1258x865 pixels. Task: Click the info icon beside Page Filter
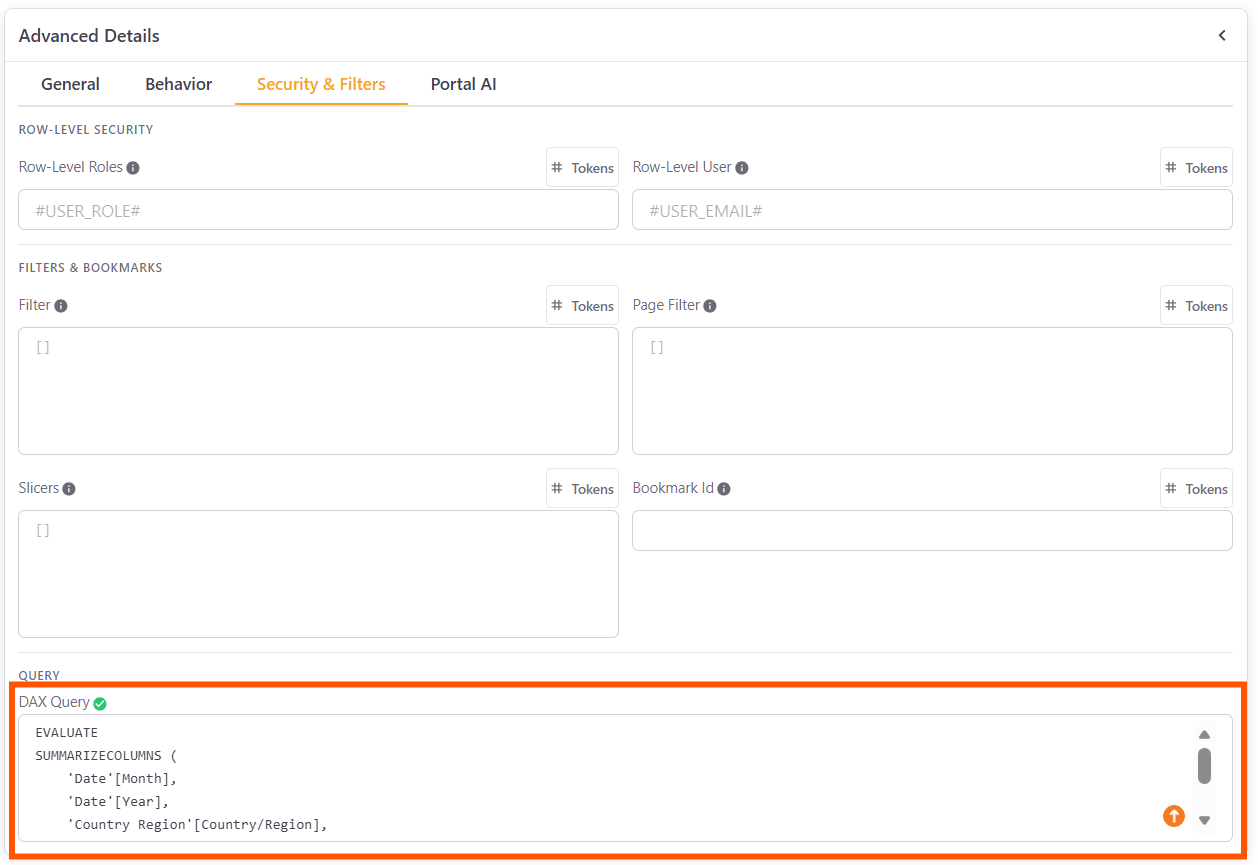point(710,305)
